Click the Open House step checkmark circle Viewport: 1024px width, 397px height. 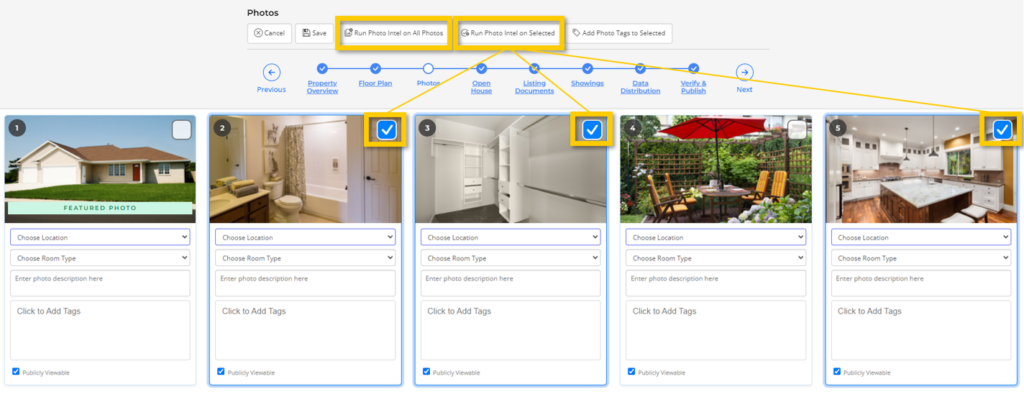481,68
